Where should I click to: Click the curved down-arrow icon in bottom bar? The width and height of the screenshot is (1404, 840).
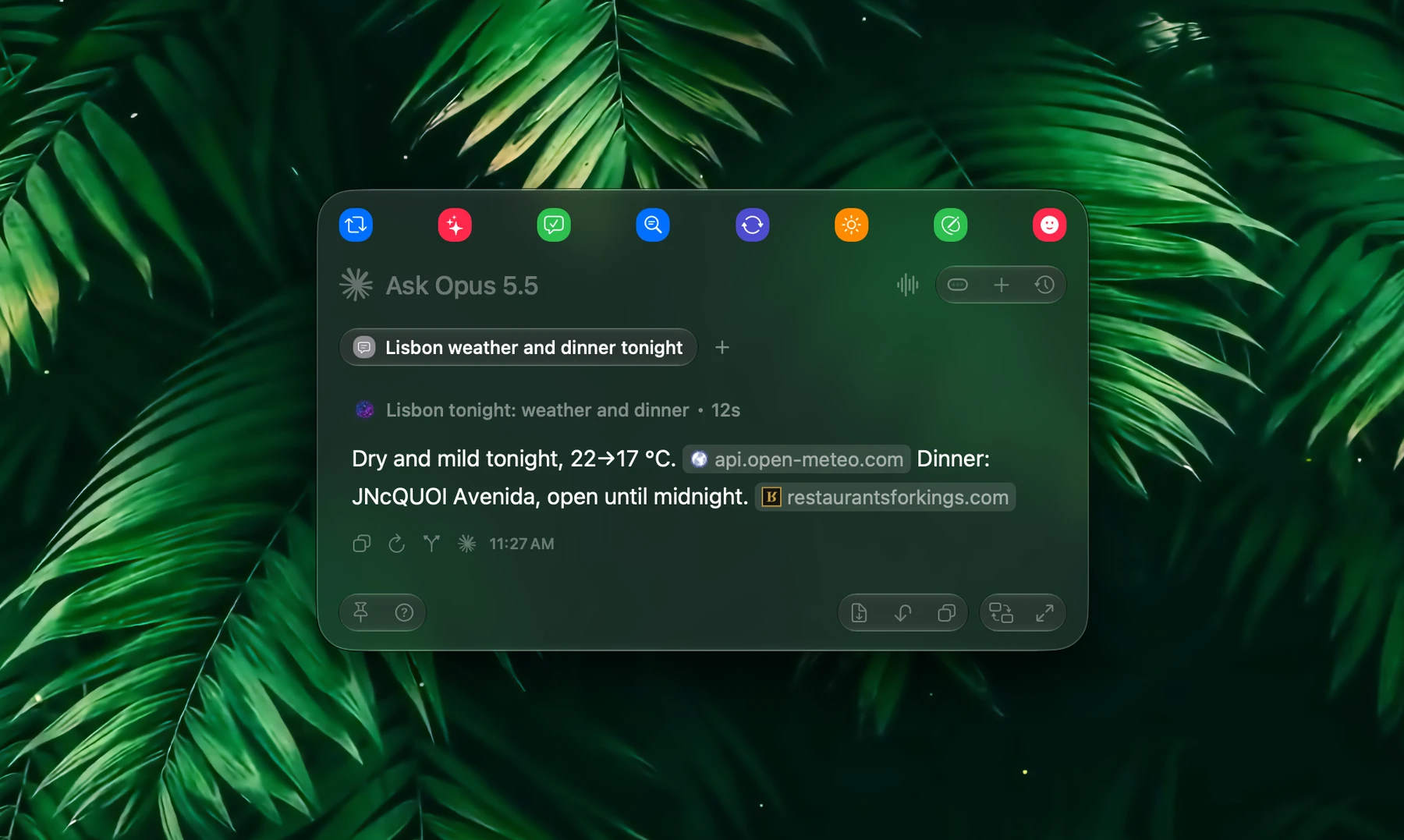click(x=902, y=613)
